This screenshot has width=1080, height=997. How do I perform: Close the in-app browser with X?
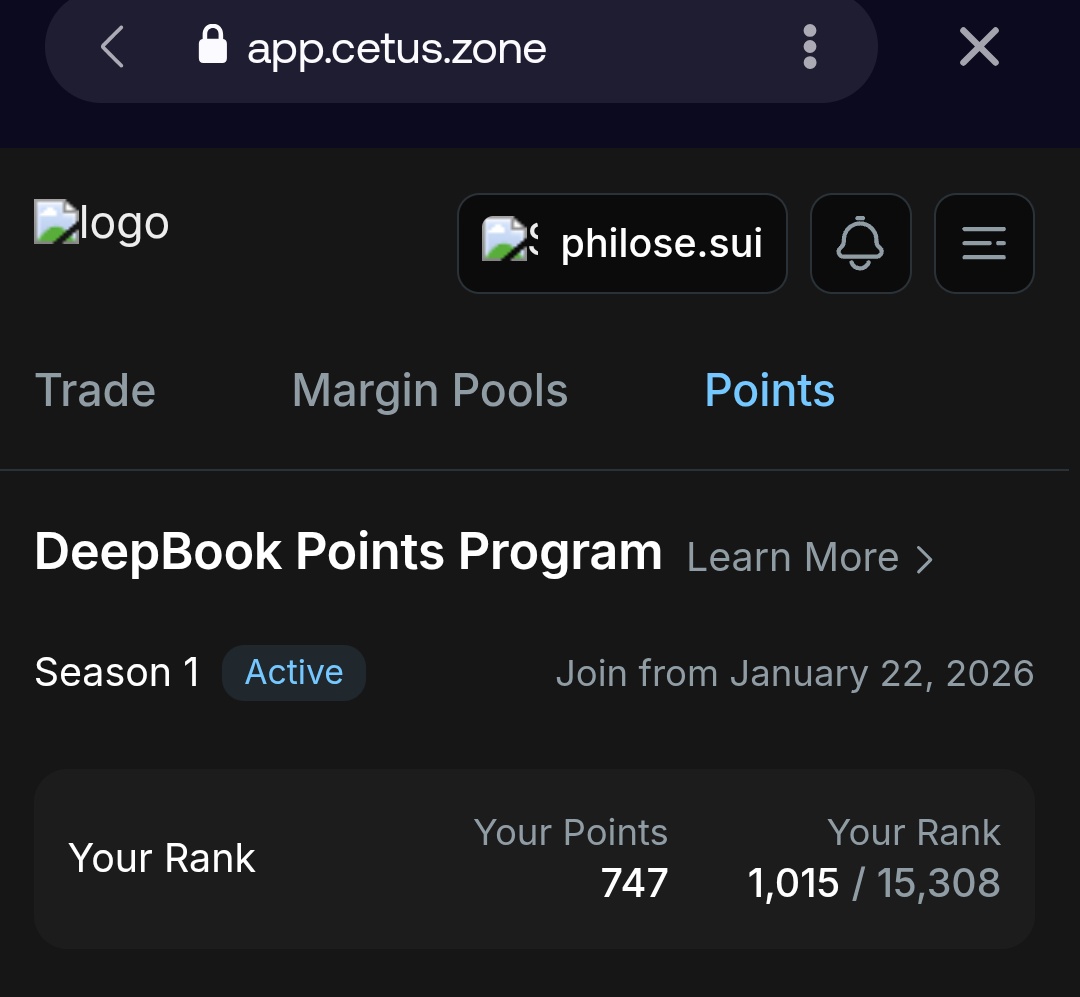pyautogui.click(x=979, y=47)
